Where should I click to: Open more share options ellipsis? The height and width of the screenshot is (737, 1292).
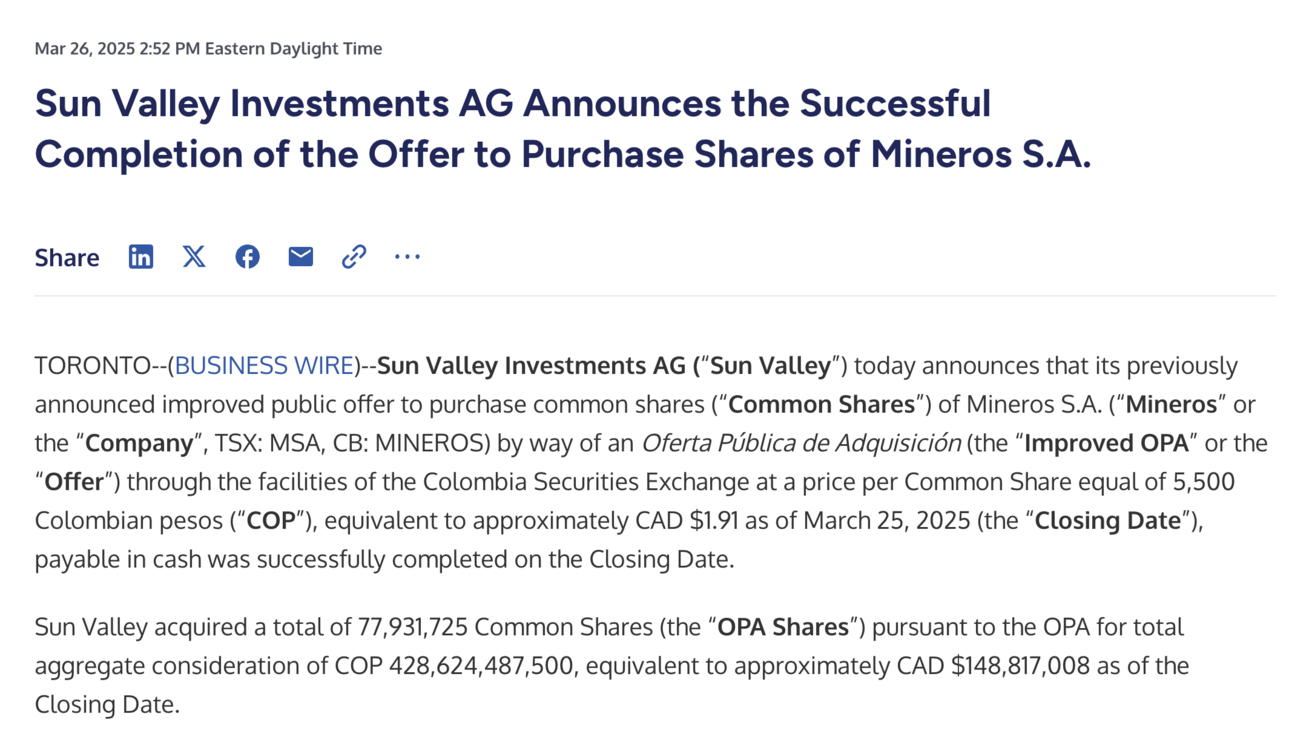407,257
